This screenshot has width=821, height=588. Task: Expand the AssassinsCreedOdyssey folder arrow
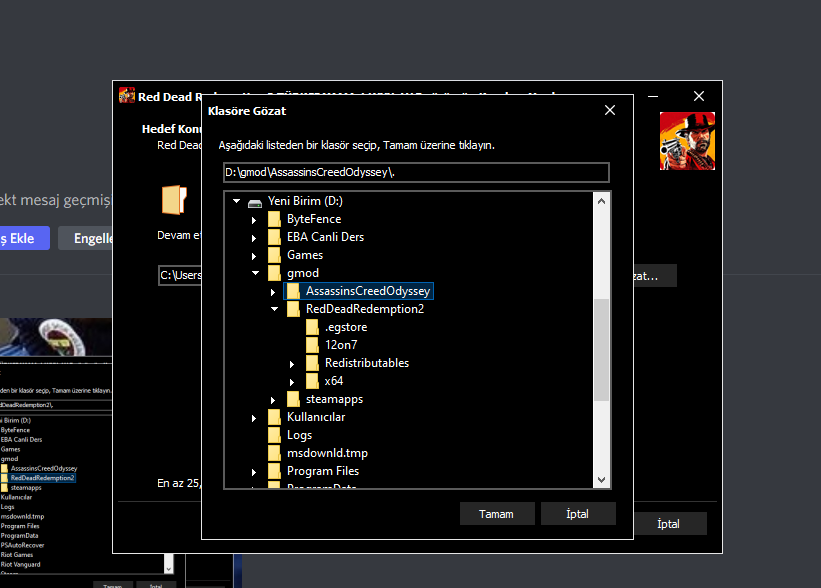(x=273, y=292)
